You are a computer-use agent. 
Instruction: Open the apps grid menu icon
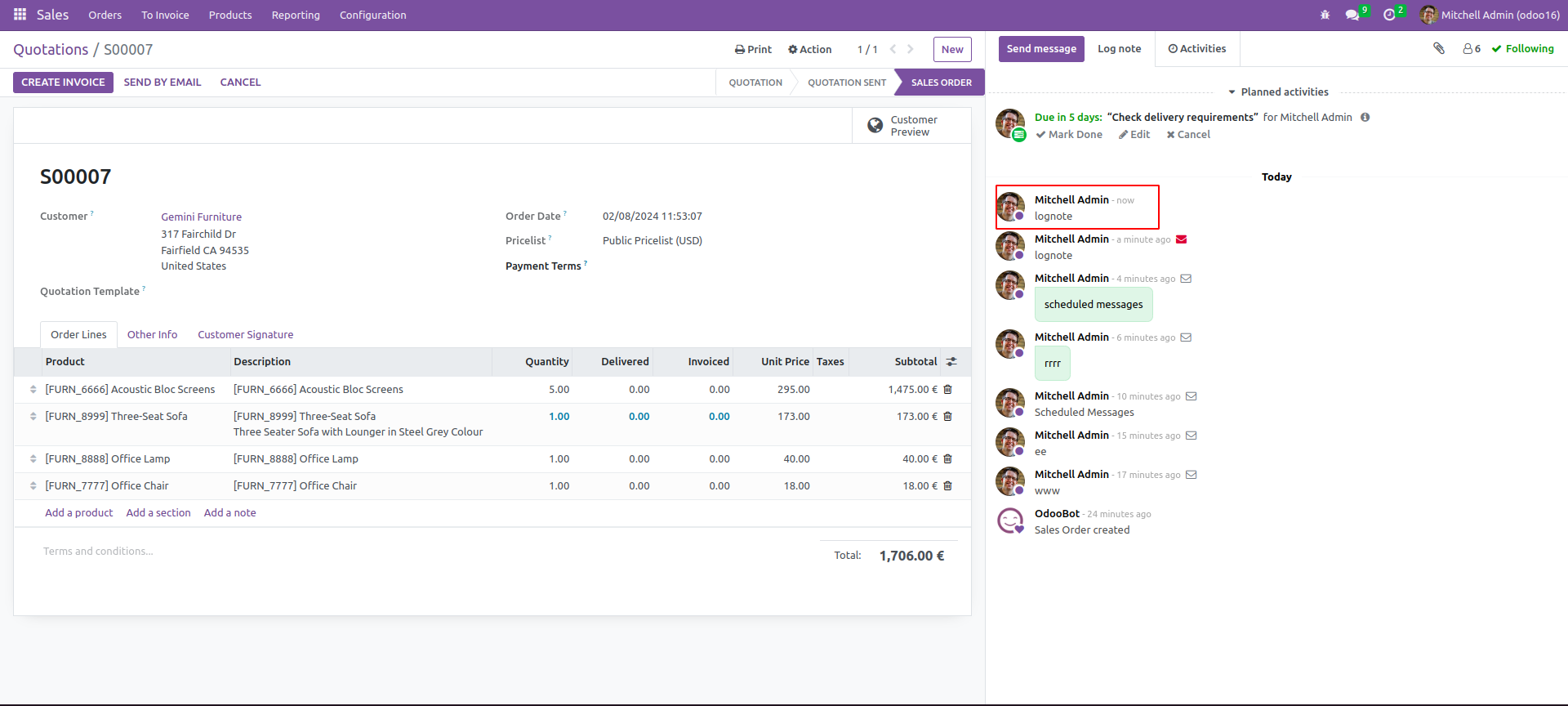pyautogui.click(x=20, y=15)
